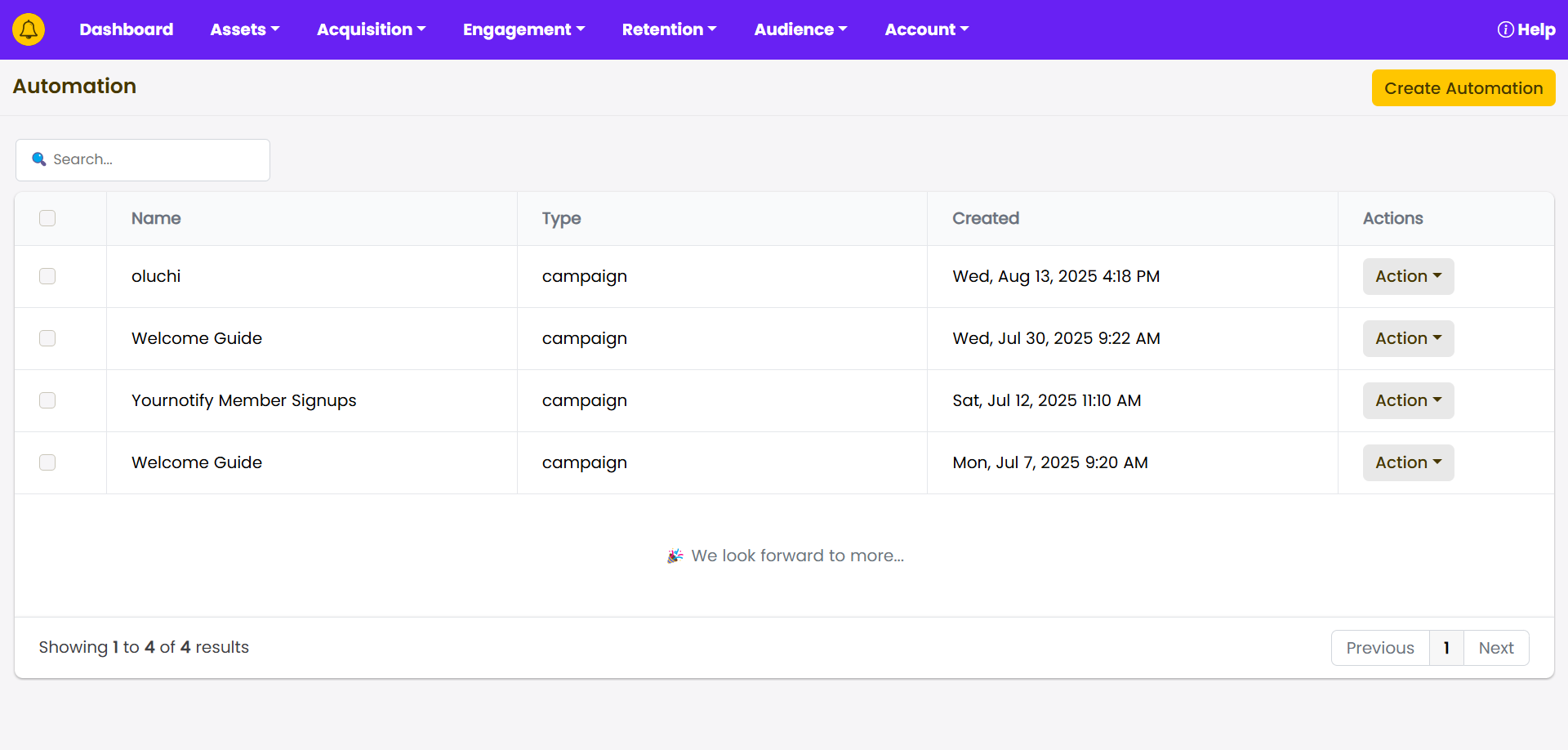The height and width of the screenshot is (750, 1568).
Task: Tick the checkbox for Jul 7 Welcome Guide
Action: (x=47, y=462)
